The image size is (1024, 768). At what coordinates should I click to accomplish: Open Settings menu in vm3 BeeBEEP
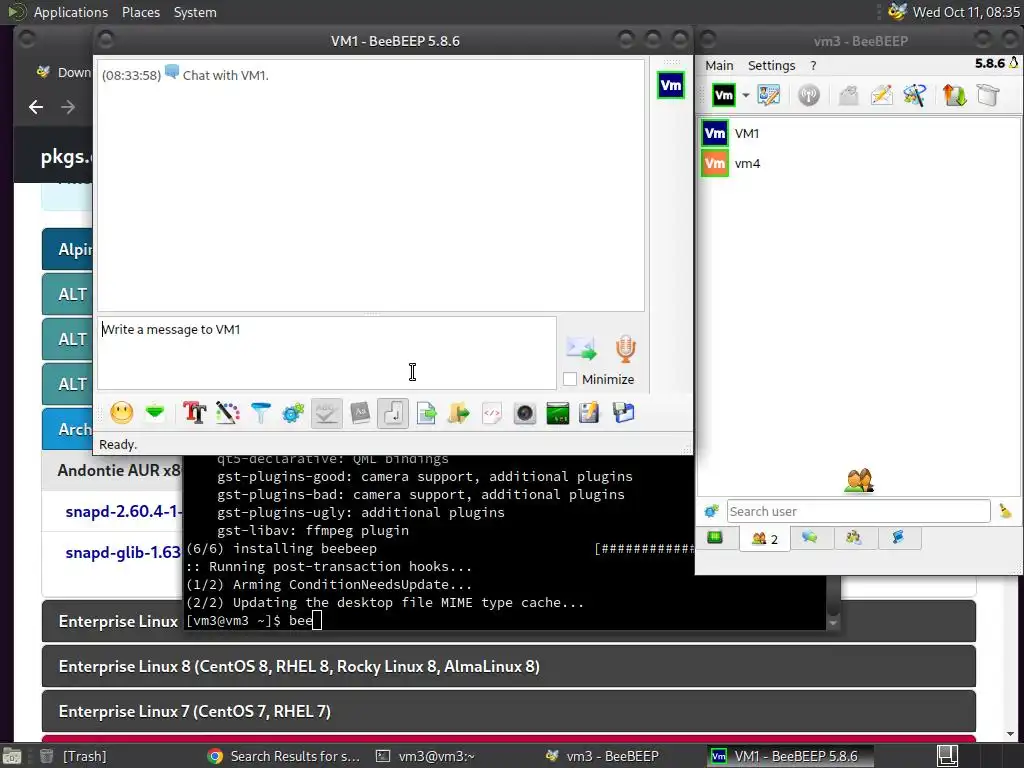pos(771,65)
